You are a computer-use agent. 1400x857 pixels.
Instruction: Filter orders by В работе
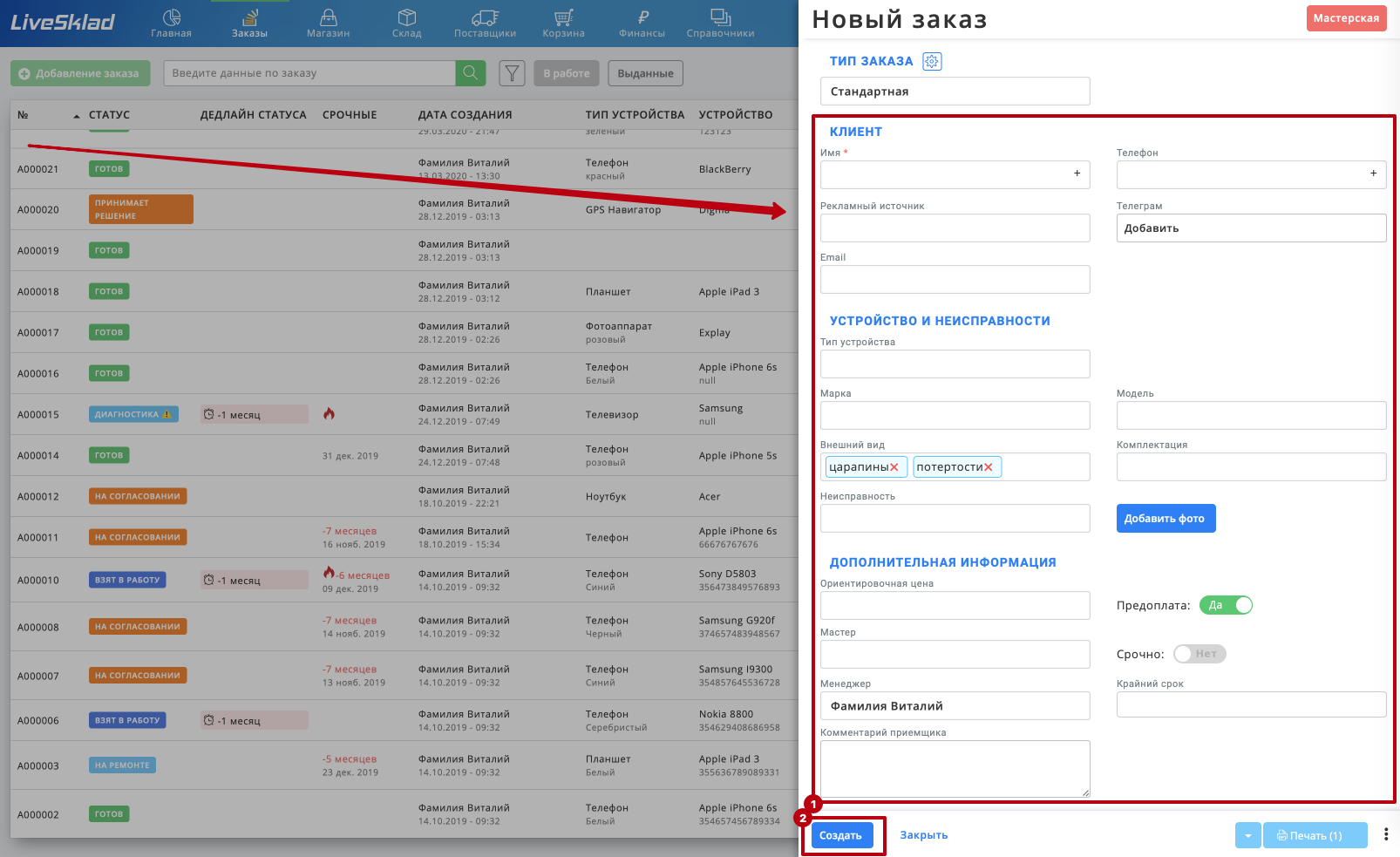coord(567,73)
